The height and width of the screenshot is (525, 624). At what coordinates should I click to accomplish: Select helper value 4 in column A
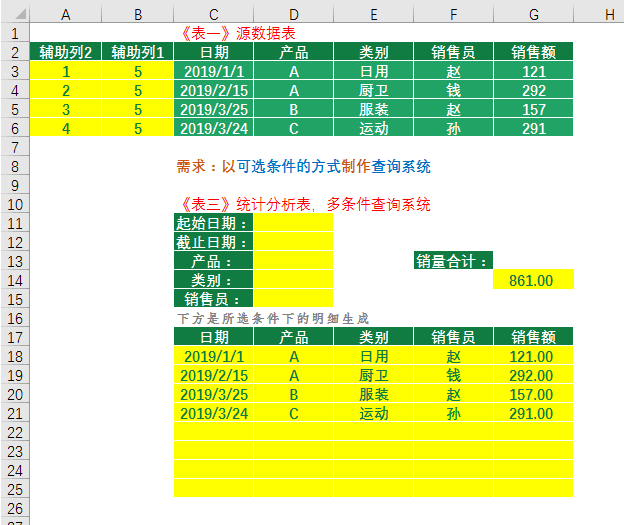pos(66,128)
